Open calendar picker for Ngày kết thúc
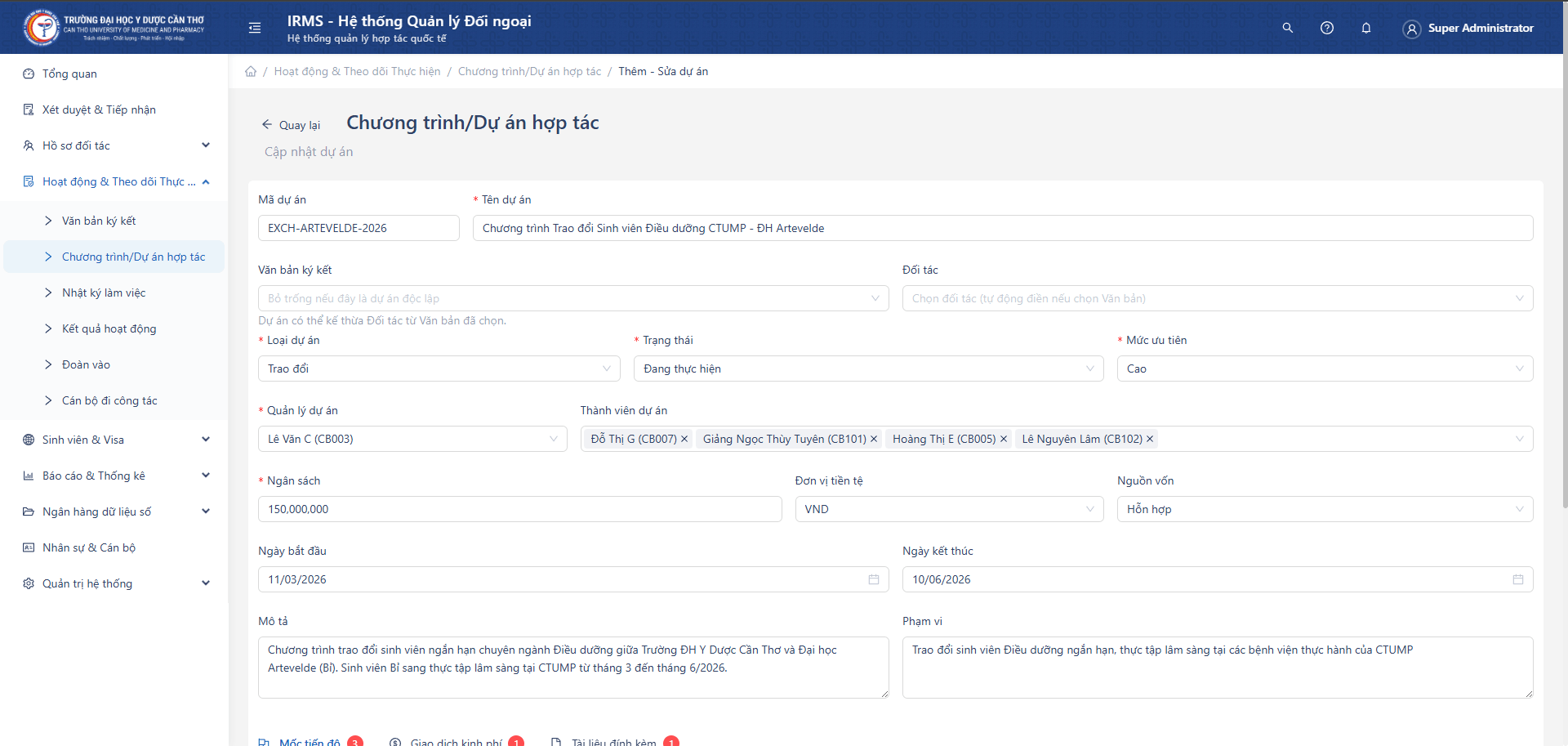1568x746 pixels. pos(1517,579)
